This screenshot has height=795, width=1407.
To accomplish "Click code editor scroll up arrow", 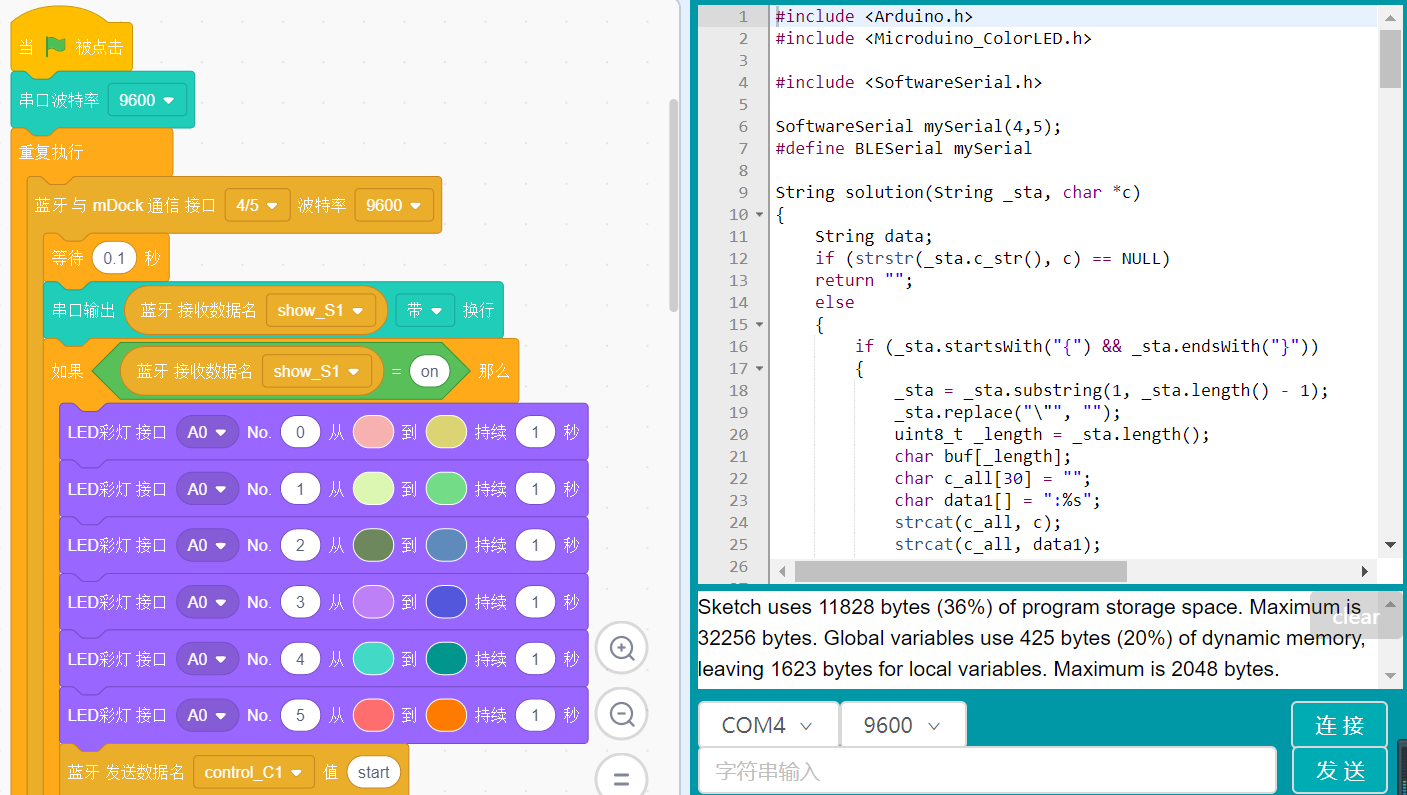I will 1390,17.
